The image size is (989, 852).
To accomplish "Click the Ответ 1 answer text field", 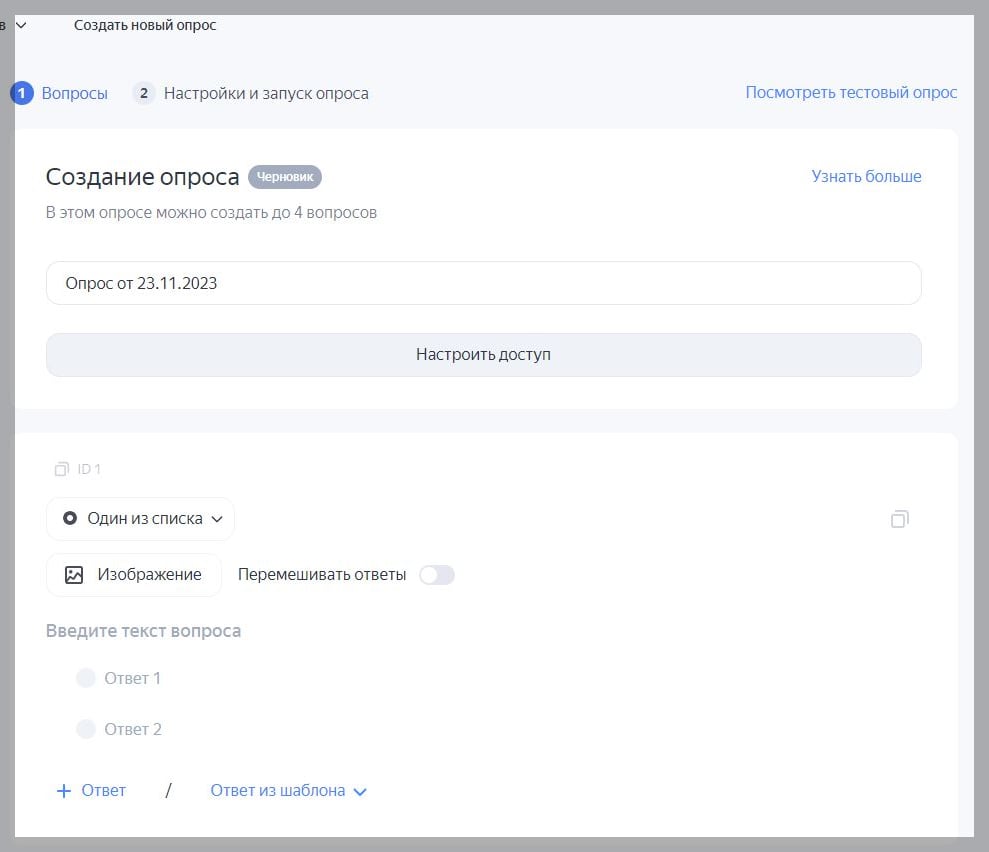I will (x=133, y=679).
